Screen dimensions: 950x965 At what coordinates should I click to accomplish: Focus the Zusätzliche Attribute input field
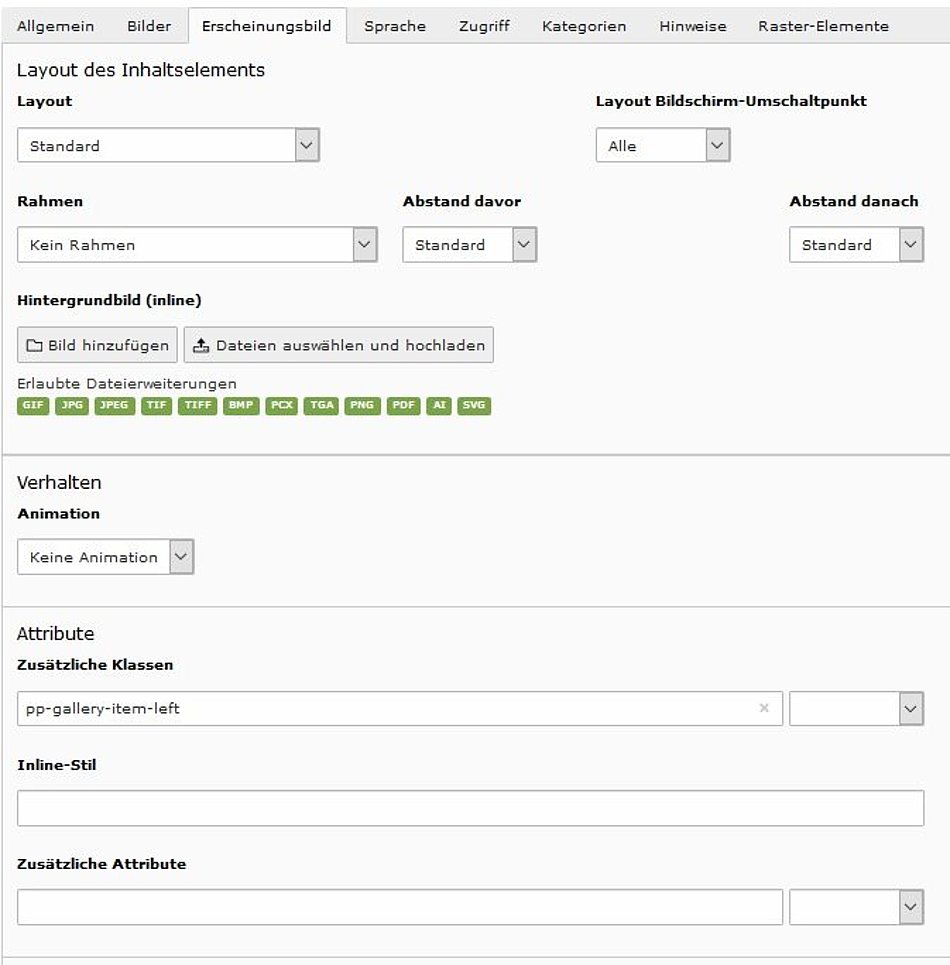click(399, 907)
